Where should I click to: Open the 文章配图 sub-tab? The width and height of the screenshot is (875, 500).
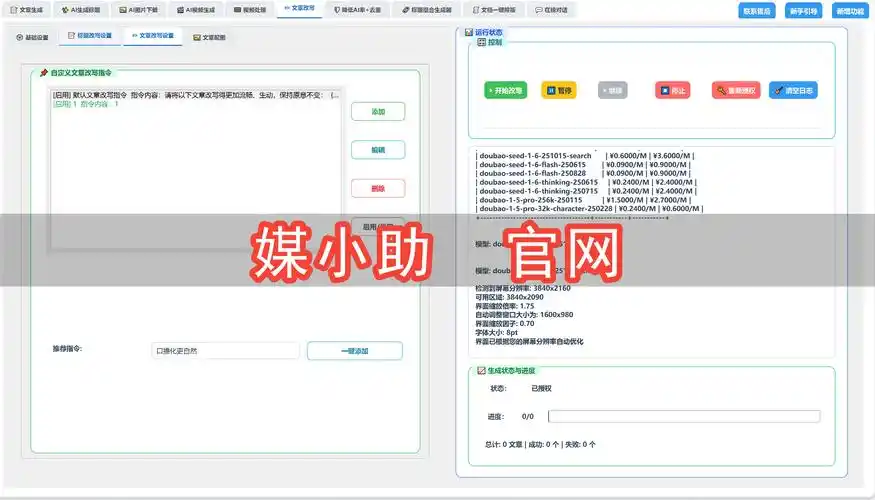[x=209, y=37]
